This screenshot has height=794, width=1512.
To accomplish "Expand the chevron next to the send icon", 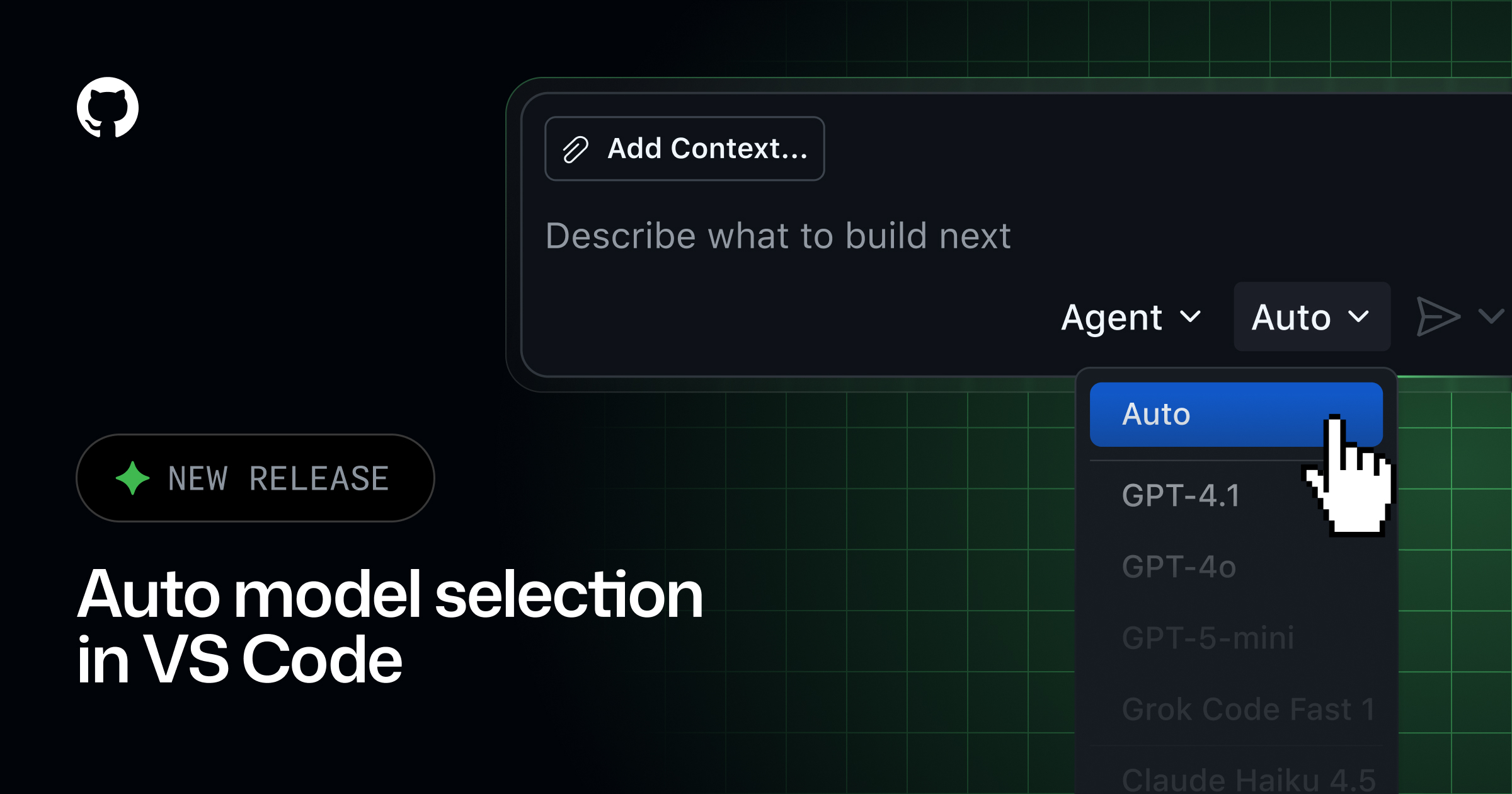I will [1491, 316].
